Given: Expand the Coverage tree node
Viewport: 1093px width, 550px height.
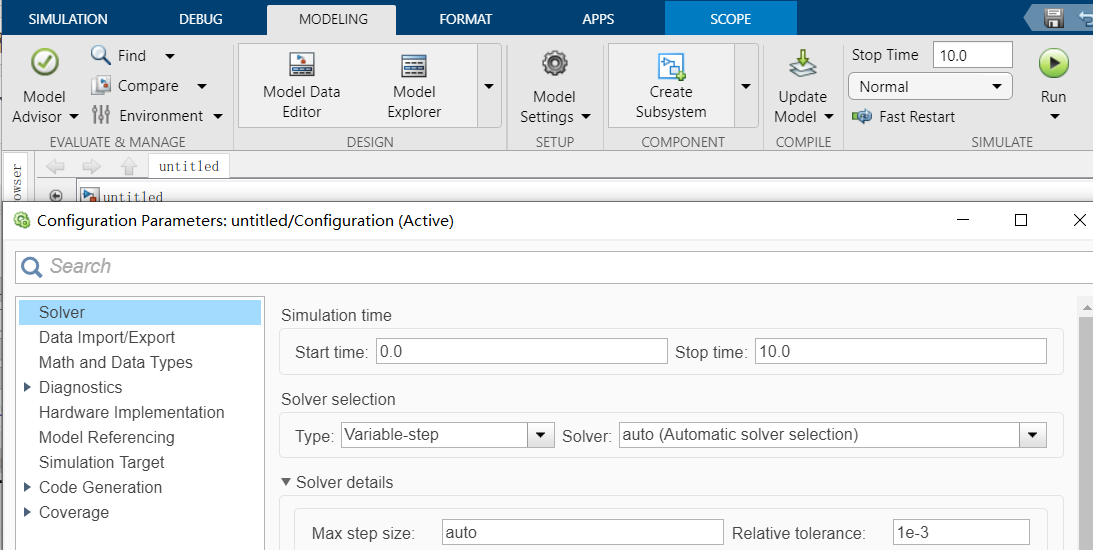Looking at the screenshot, I should tap(27, 512).
